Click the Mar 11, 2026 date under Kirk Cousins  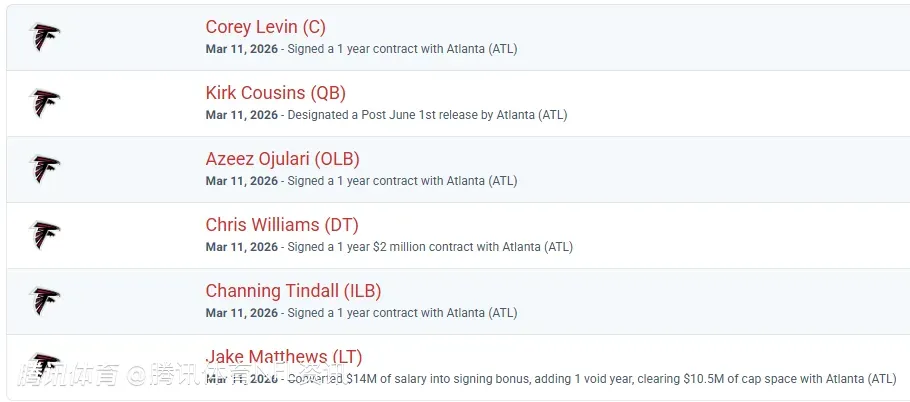click(x=241, y=115)
